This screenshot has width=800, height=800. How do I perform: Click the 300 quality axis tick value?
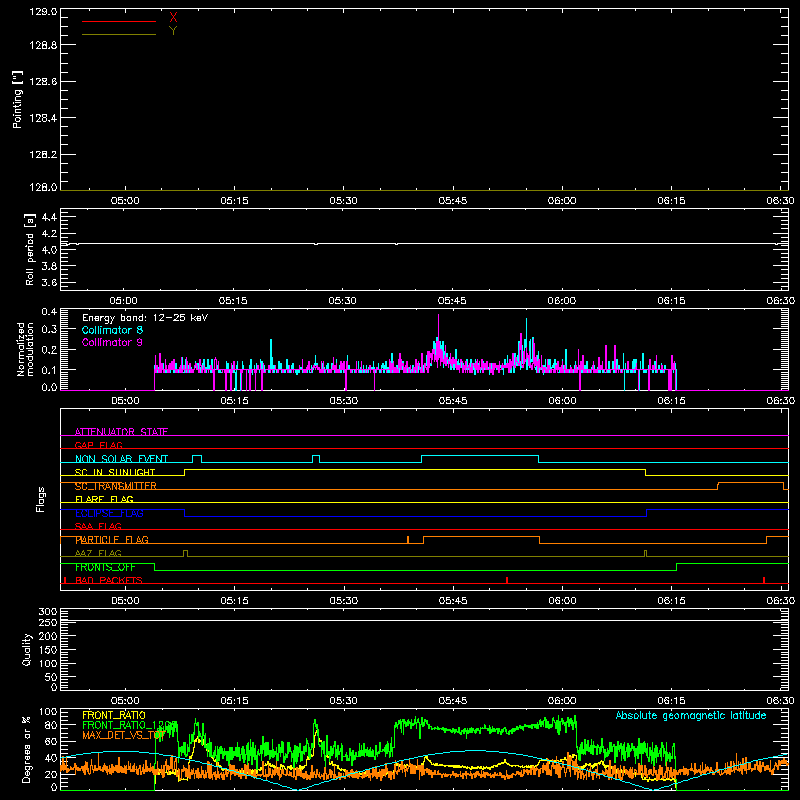coord(48,612)
